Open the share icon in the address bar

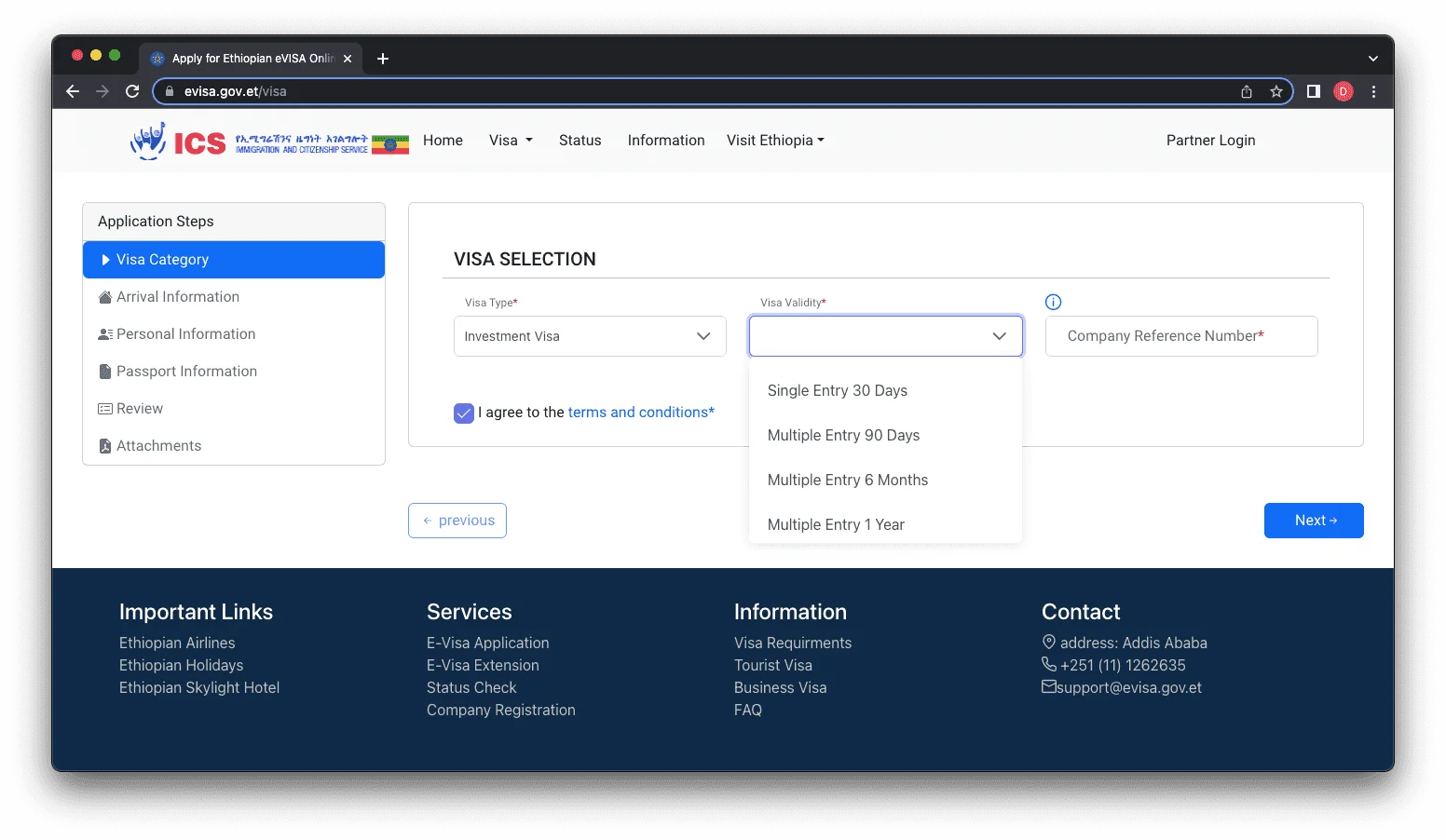pos(1247,91)
